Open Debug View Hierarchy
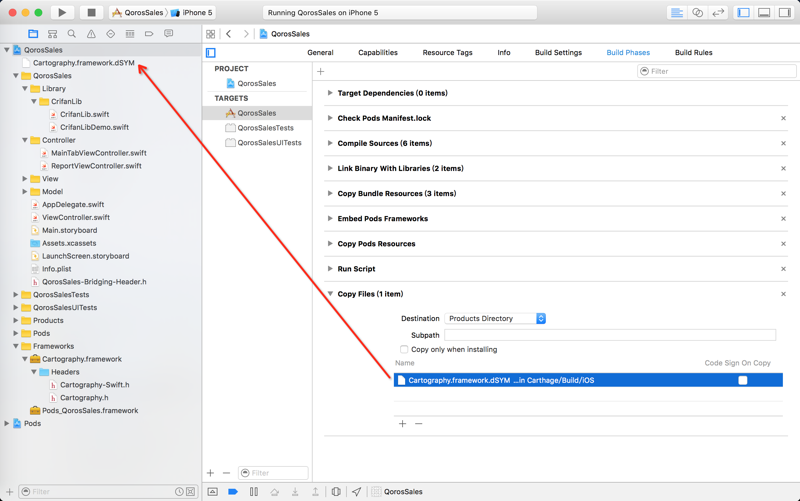The width and height of the screenshot is (800, 501). point(336,492)
